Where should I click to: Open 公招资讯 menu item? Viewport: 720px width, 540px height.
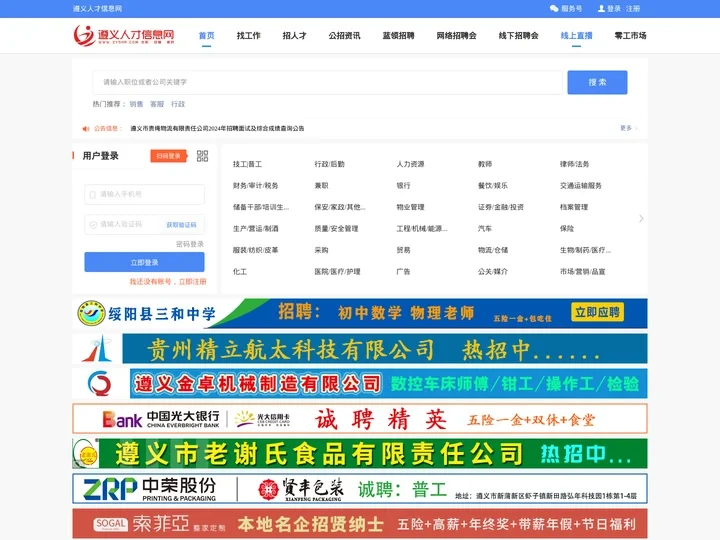point(344,35)
